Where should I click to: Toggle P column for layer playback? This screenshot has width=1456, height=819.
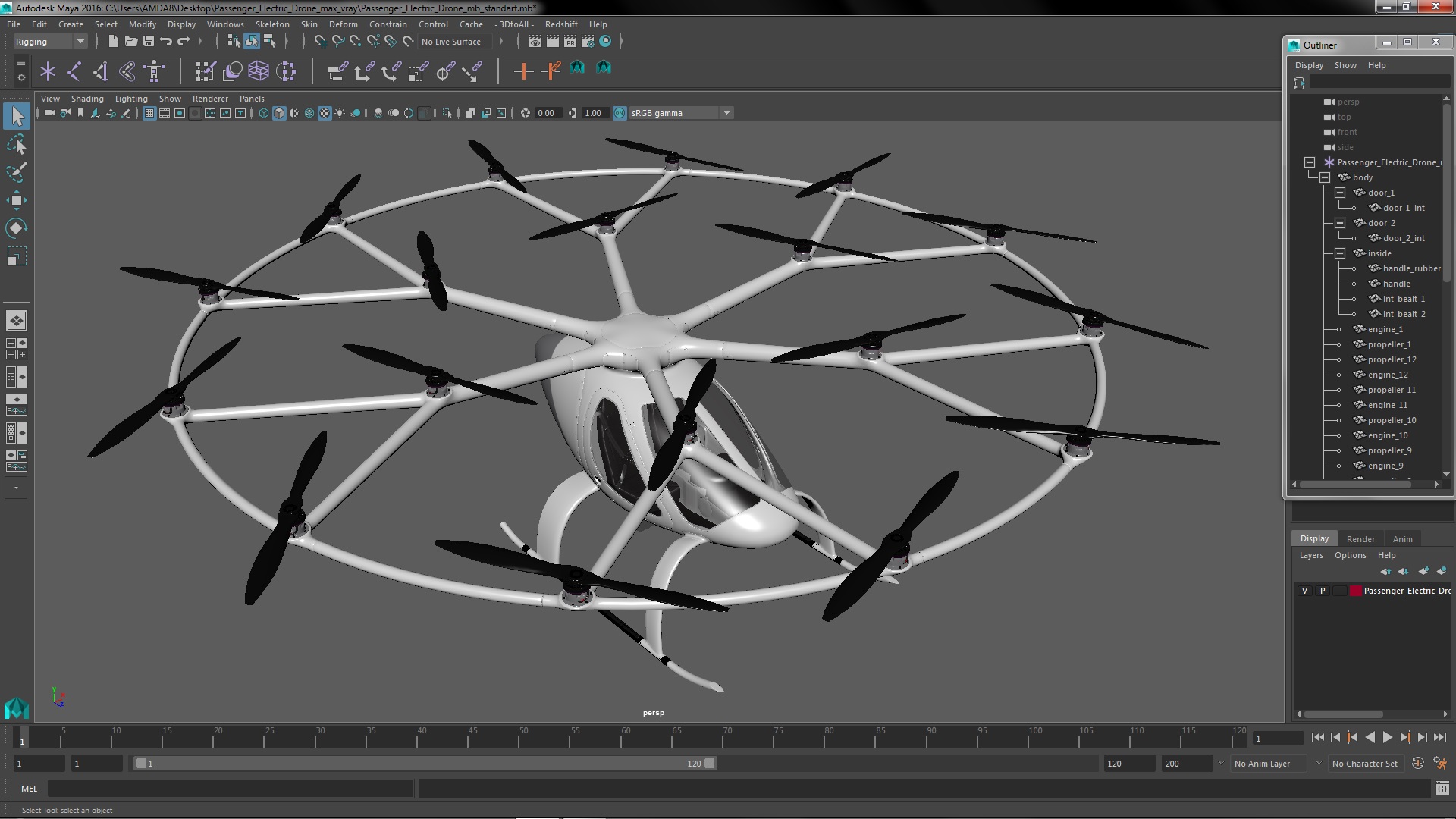1322,590
